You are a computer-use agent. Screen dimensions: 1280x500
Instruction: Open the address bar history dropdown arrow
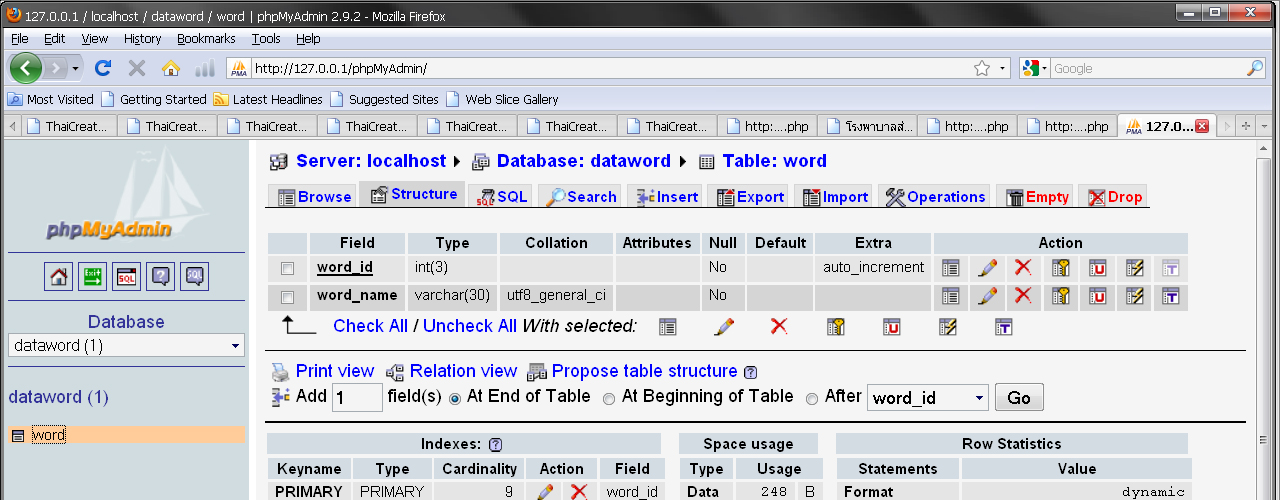[1003, 68]
